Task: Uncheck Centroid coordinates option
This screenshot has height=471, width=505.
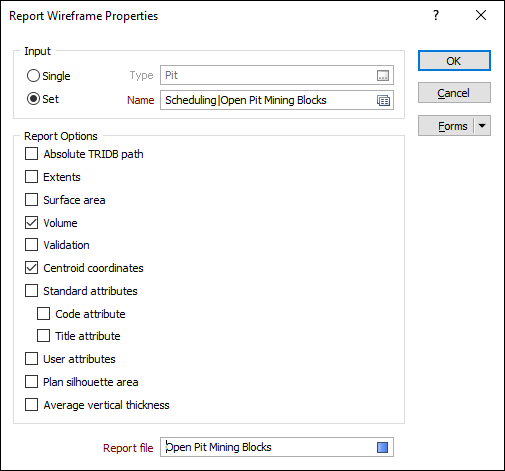Action: (31, 268)
